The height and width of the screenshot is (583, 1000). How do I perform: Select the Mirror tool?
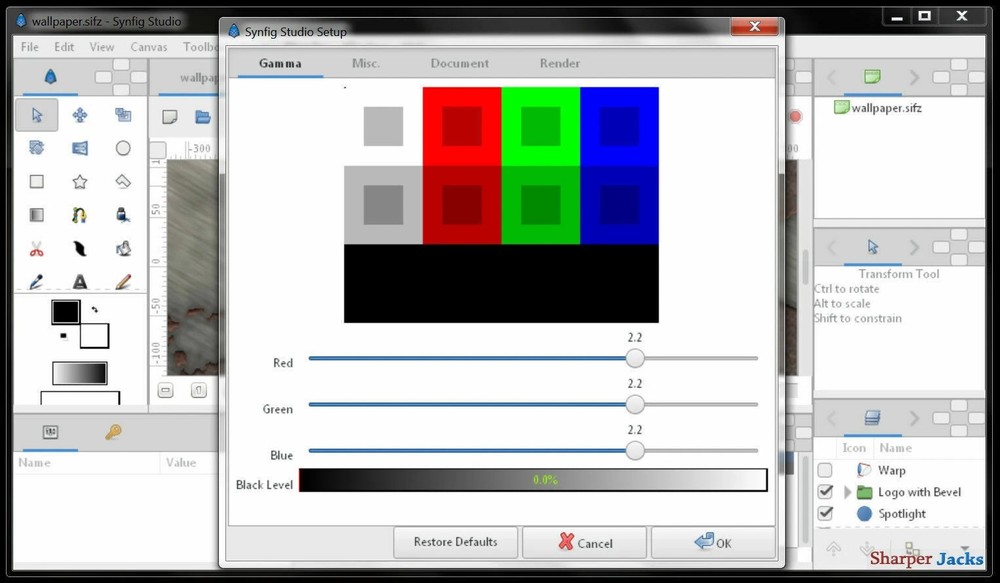pyautogui.click(x=80, y=149)
